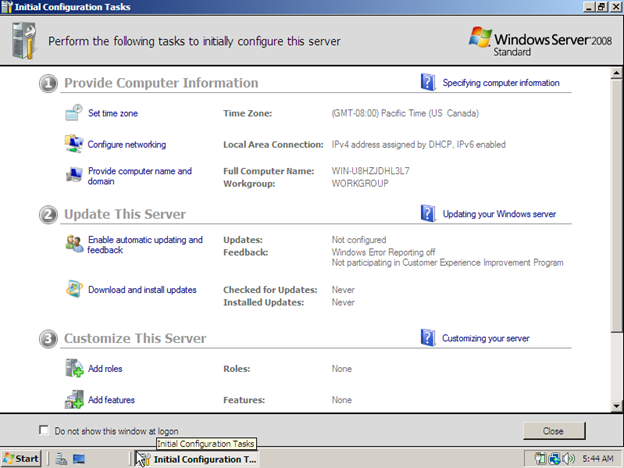Click the volume speaker tray icon

pos(568,459)
